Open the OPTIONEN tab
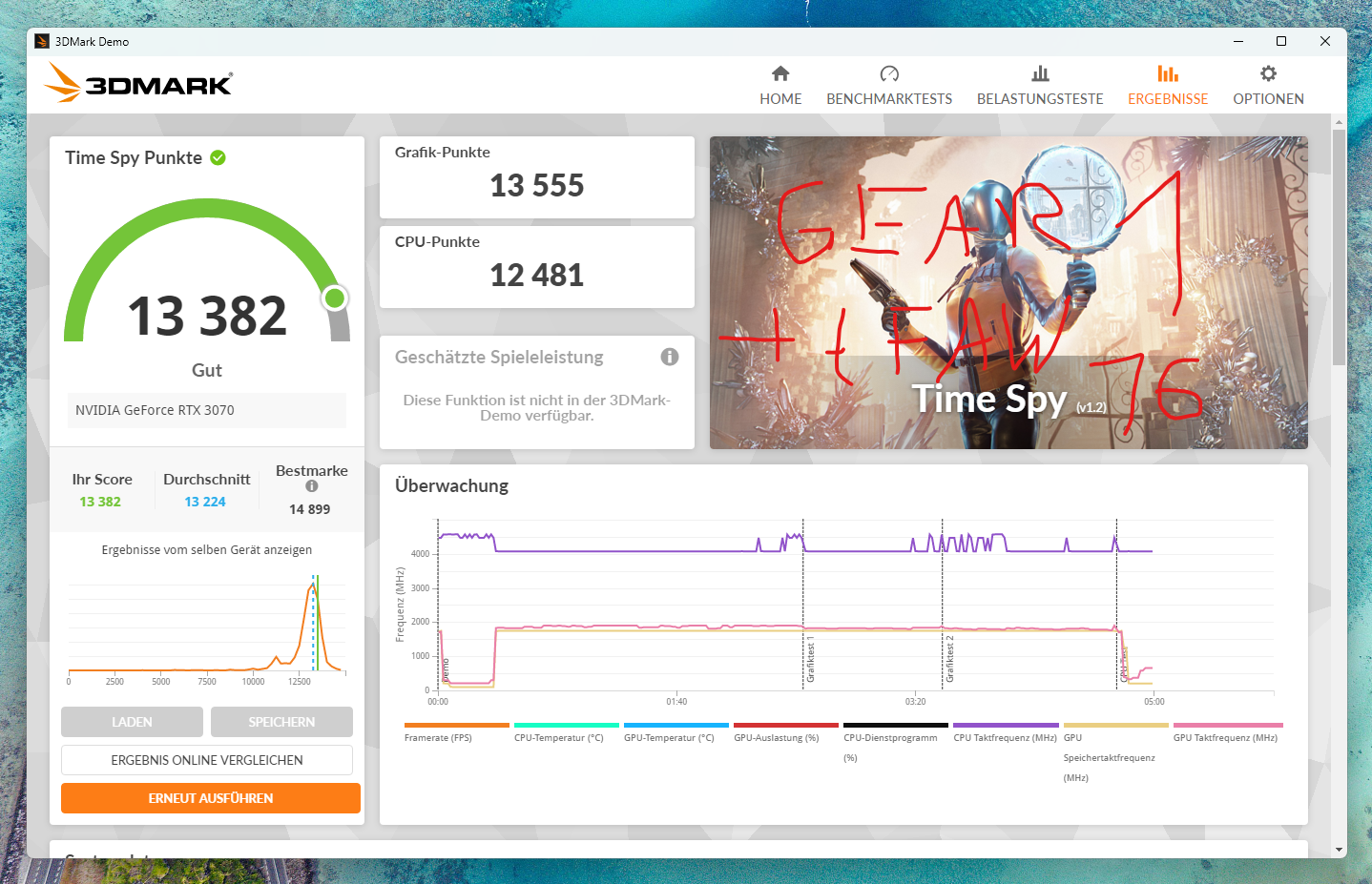 [x=1268, y=86]
